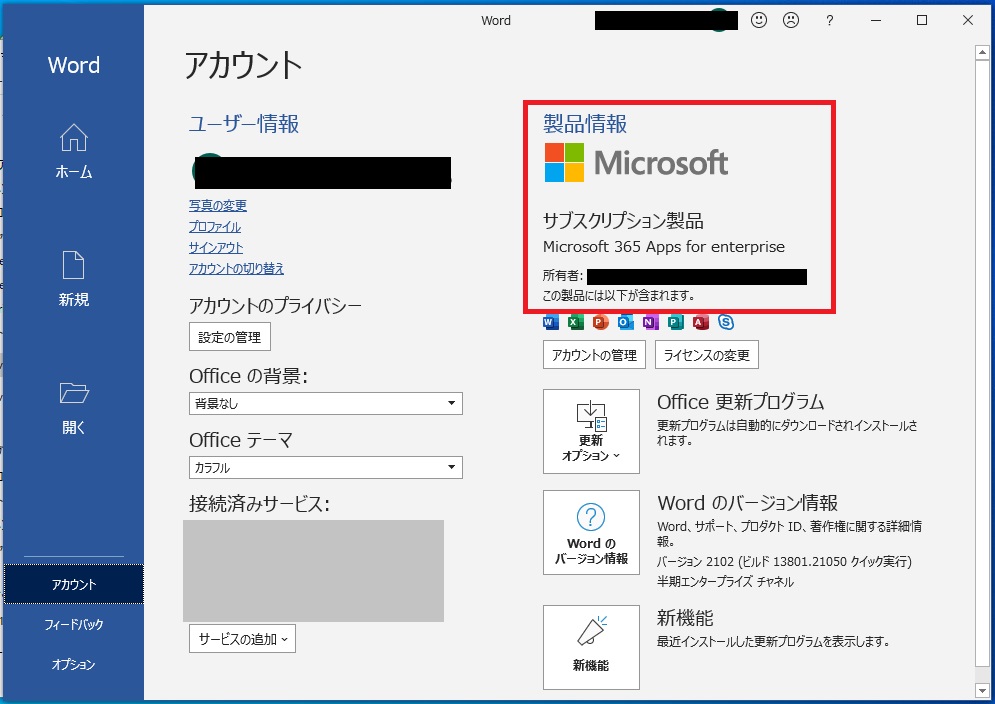Open the 更新オプション update options dropdown button
Image resolution: width=995 pixels, height=704 pixels.
[x=591, y=432]
